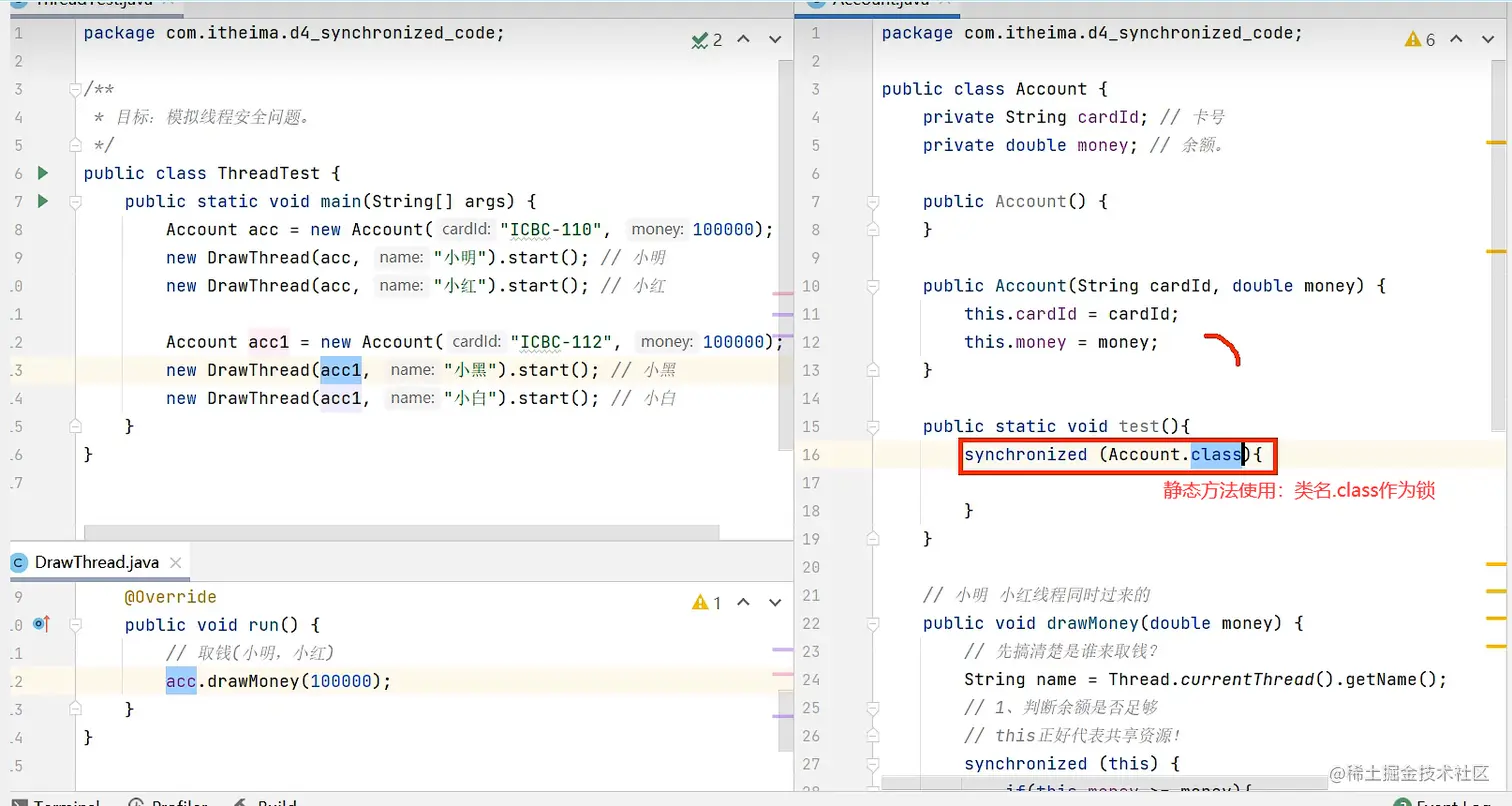Click the @Override annotation in DrawThread.java
The height and width of the screenshot is (806, 1512).
(x=170, y=597)
